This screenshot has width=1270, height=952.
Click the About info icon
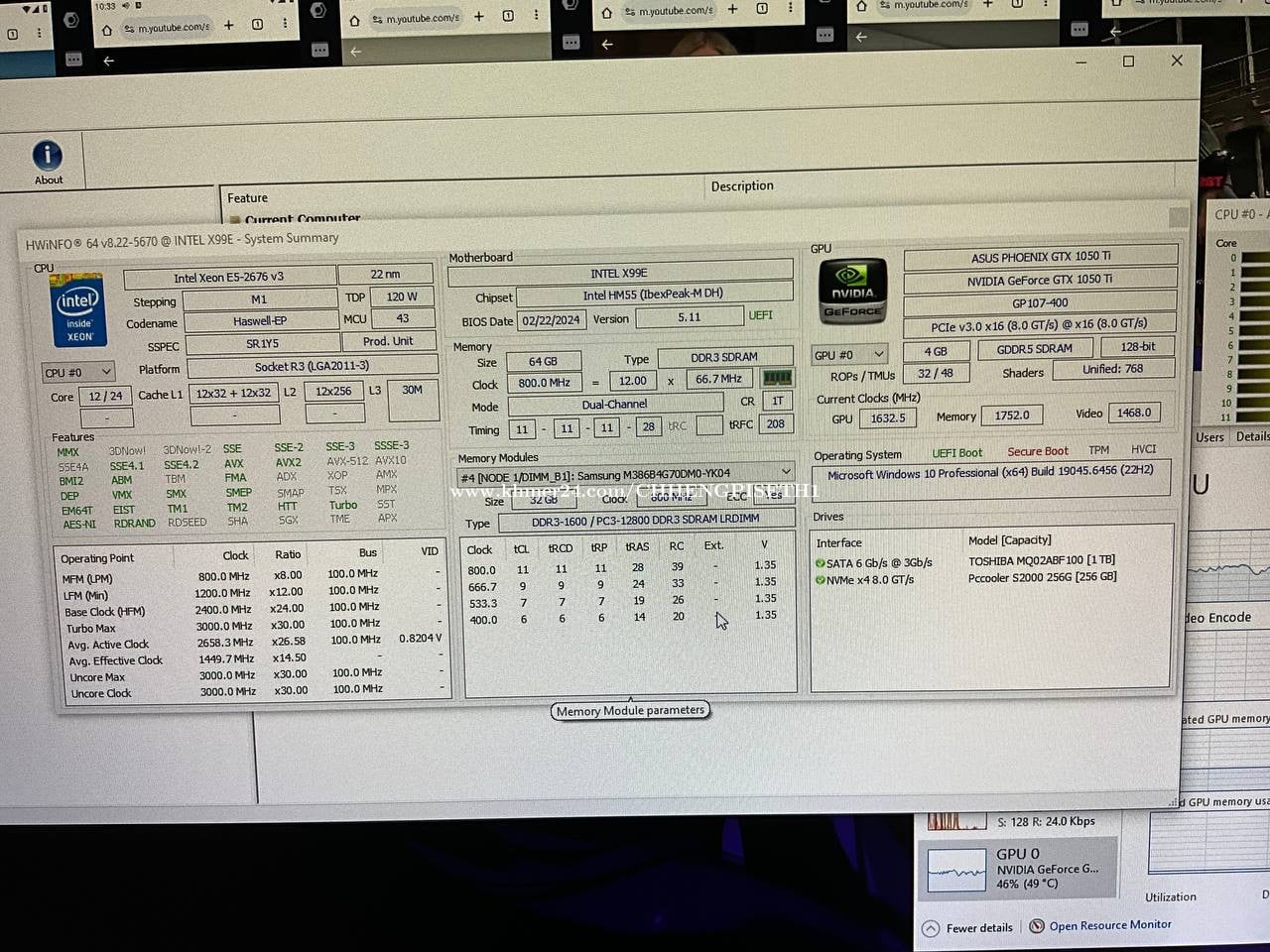[x=48, y=157]
